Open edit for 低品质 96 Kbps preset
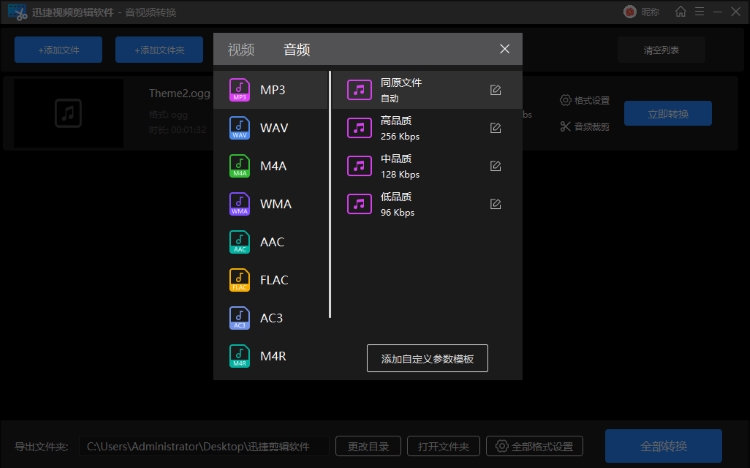750x468 pixels. click(495, 204)
